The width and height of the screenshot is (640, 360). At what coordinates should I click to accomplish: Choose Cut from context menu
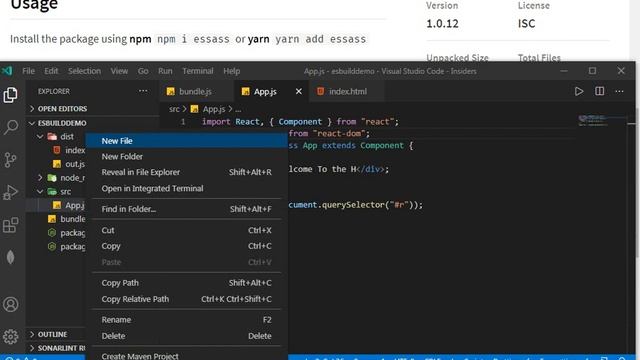(x=187, y=230)
